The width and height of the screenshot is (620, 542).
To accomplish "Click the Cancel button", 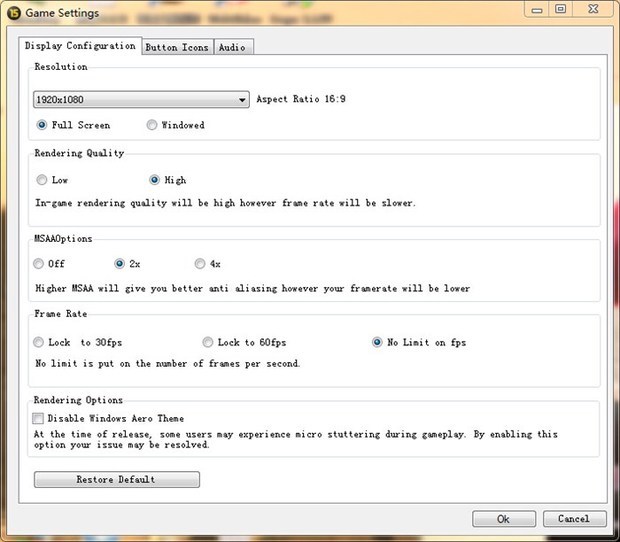I will (573, 519).
